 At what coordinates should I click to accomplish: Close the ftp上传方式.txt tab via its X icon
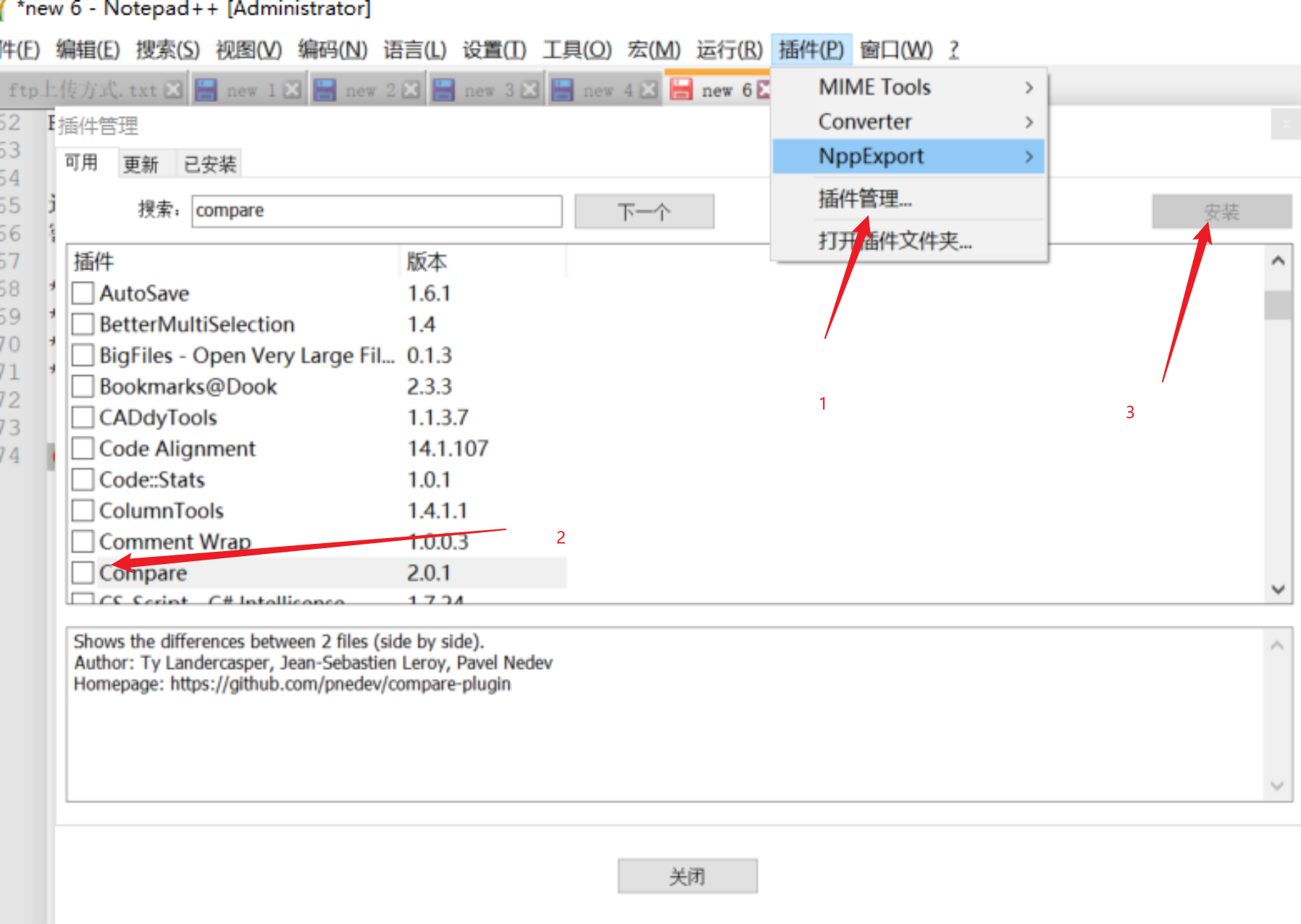(173, 88)
